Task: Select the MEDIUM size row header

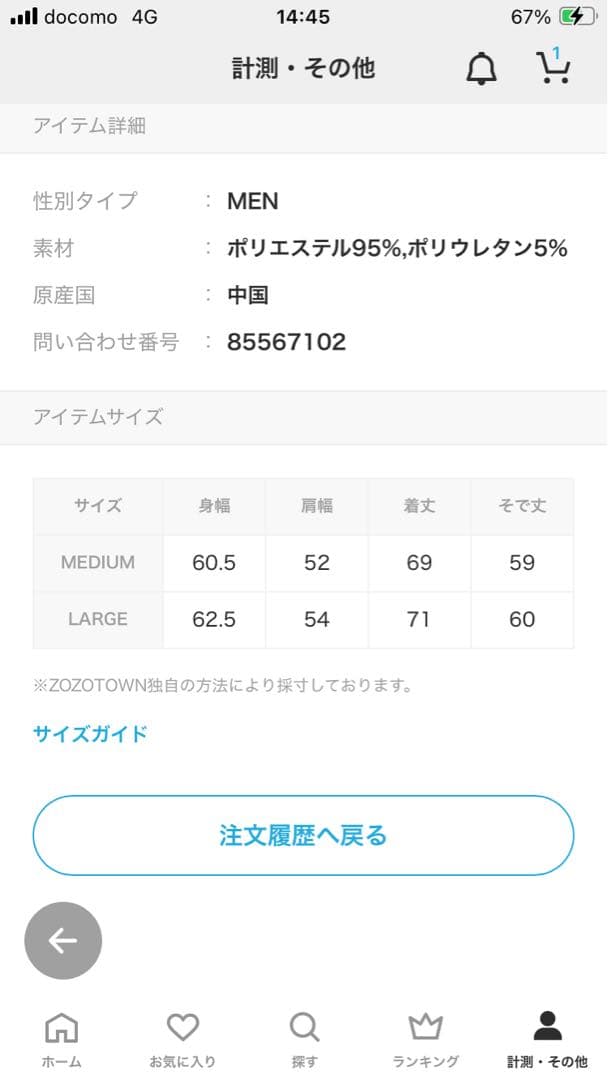Action: click(x=98, y=562)
